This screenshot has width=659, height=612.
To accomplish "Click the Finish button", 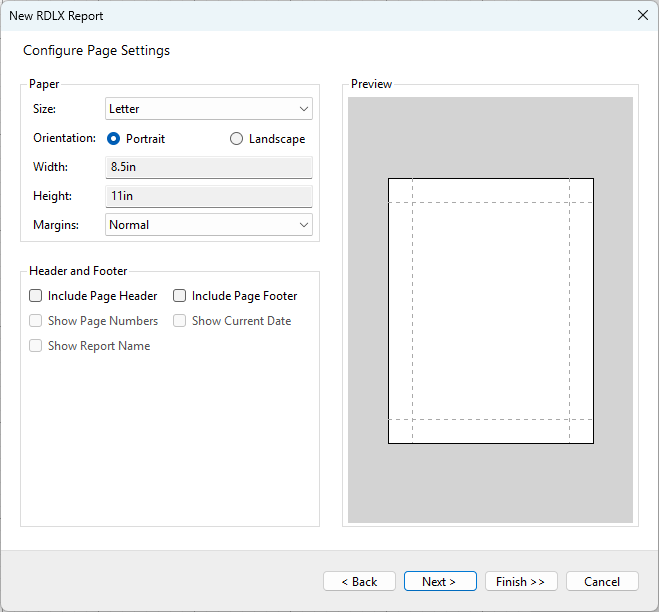I will pyautogui.click(x=521, y=581).
